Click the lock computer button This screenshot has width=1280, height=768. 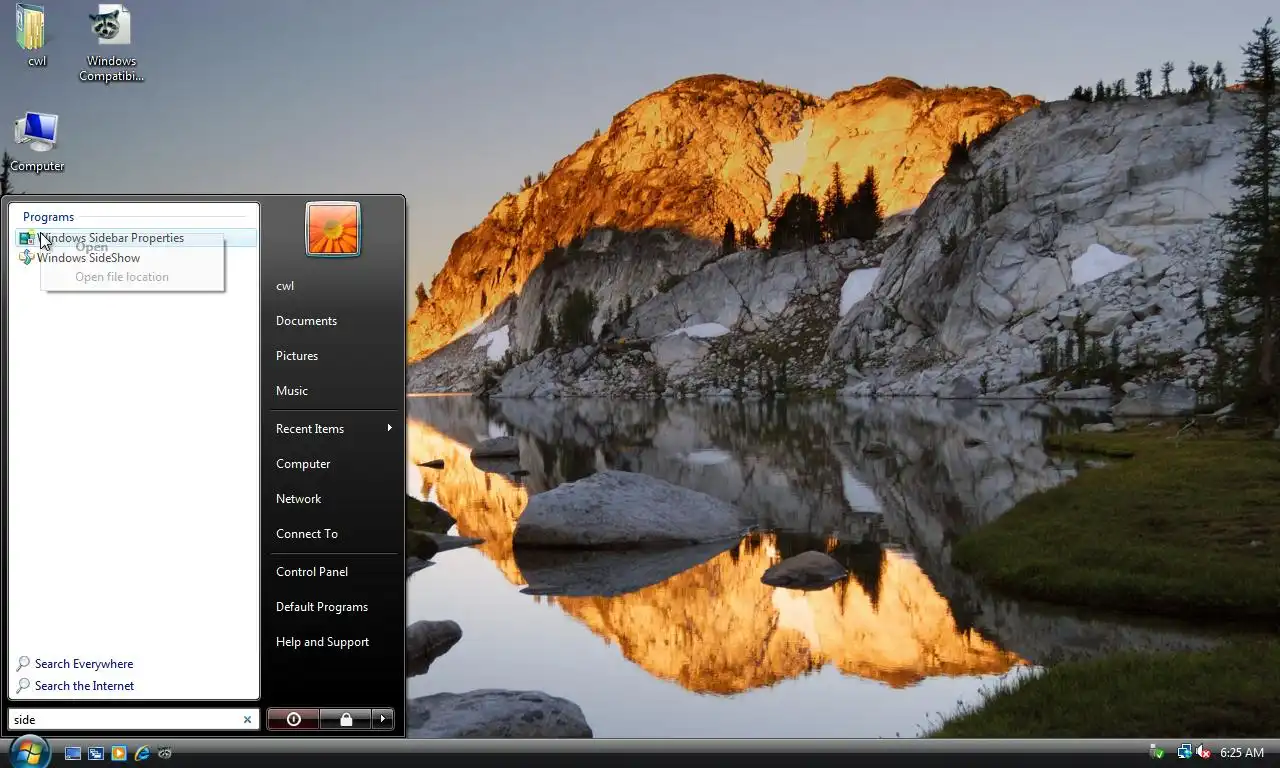point(345,719)
